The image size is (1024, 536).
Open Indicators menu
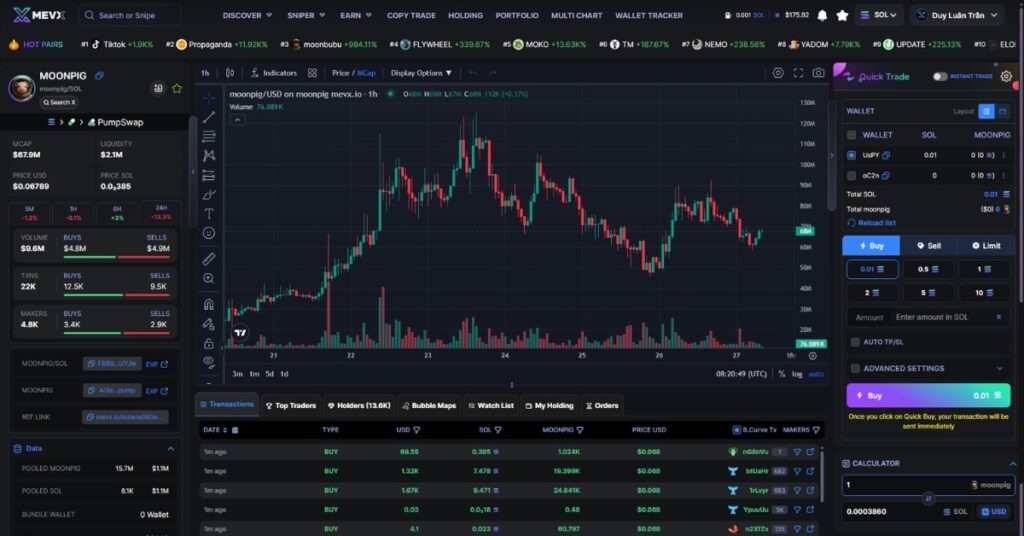274,73
